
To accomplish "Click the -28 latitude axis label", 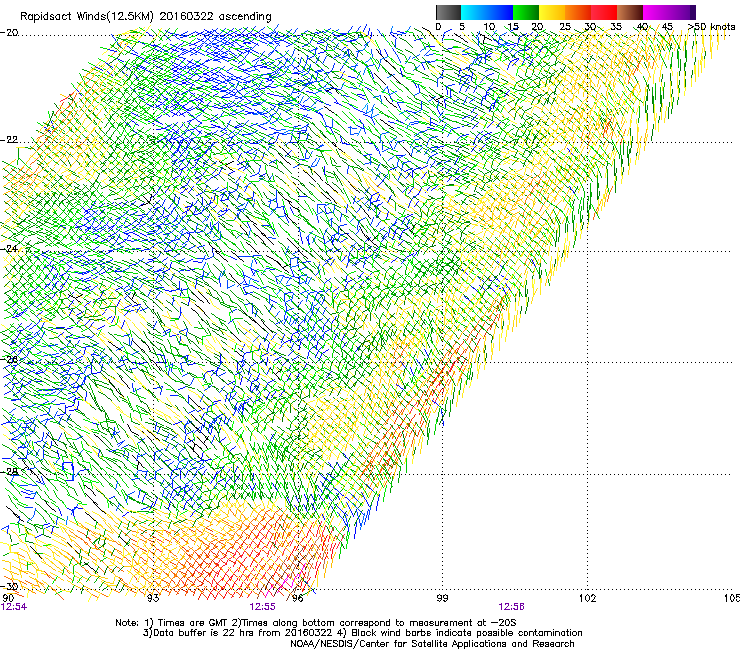I will coord(9,471).
